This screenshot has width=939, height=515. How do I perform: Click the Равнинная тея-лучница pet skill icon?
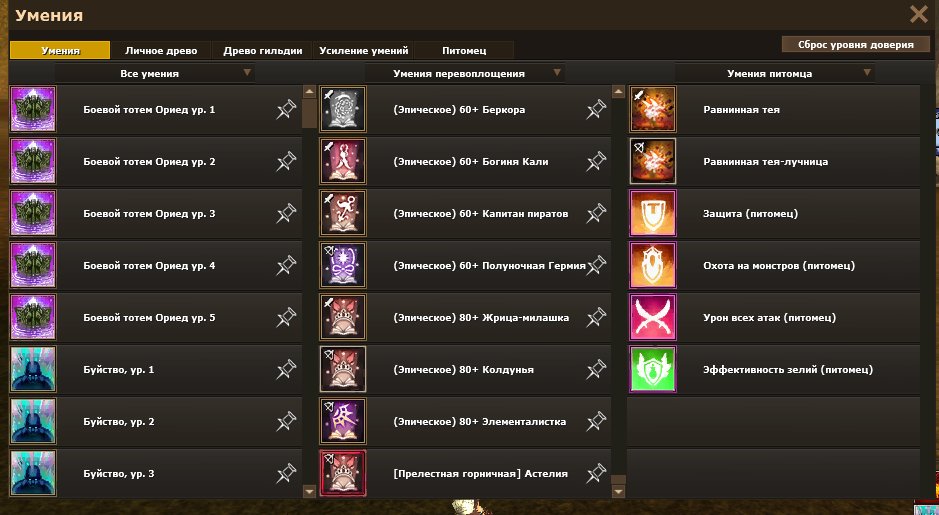653,161
